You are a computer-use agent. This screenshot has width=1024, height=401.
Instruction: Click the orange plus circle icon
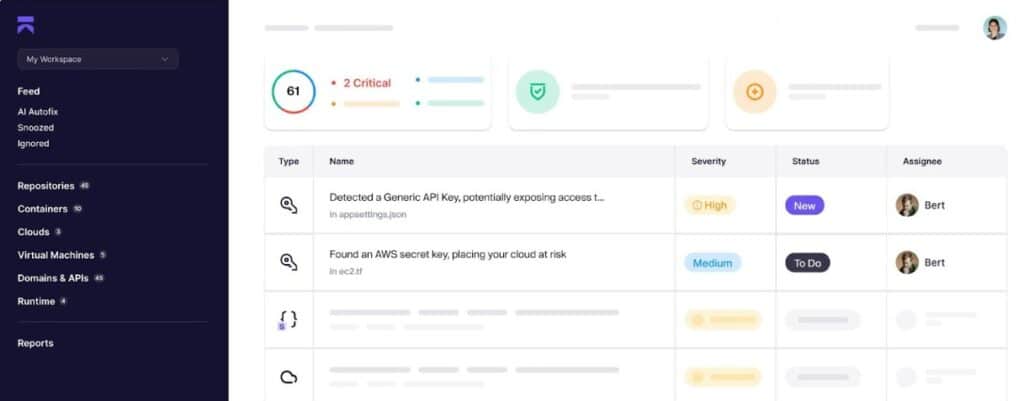[x=754, y=92]
